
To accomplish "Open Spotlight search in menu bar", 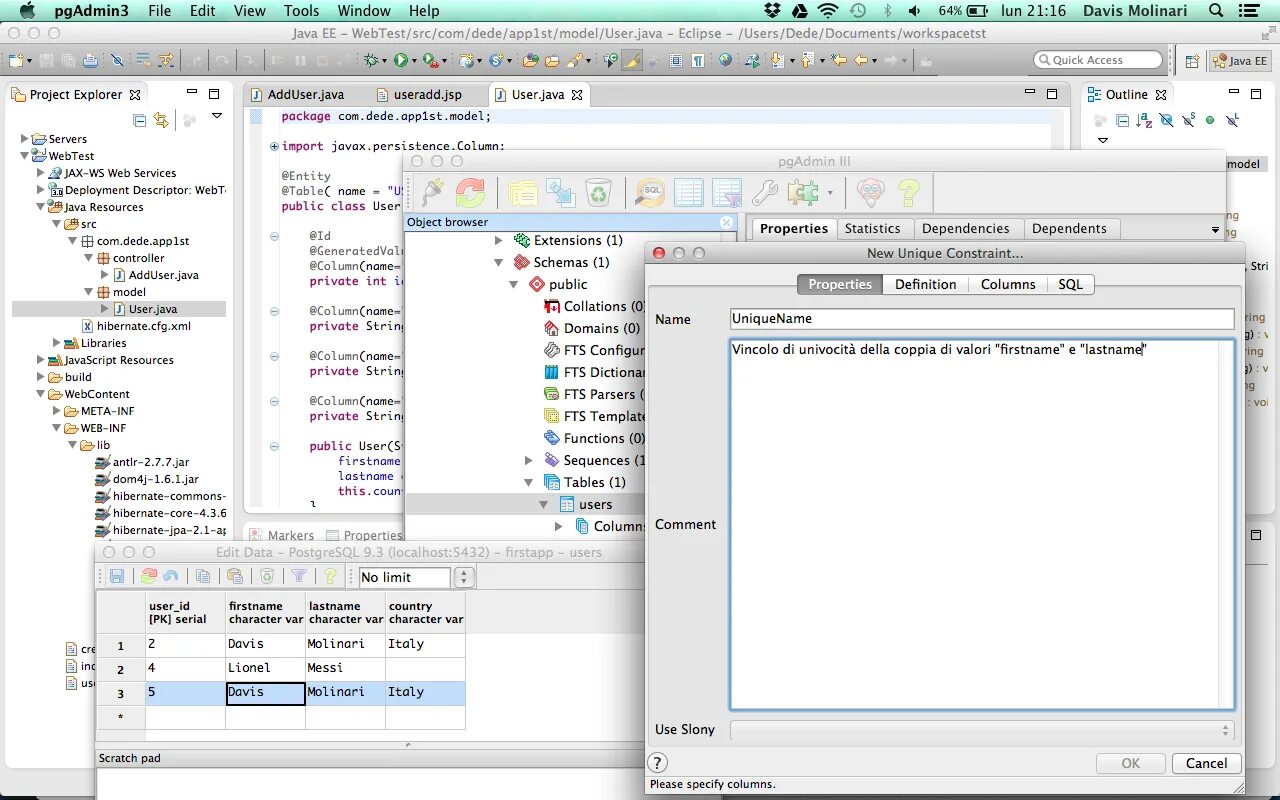I will pyautogui.click(x=1216, y=11).
